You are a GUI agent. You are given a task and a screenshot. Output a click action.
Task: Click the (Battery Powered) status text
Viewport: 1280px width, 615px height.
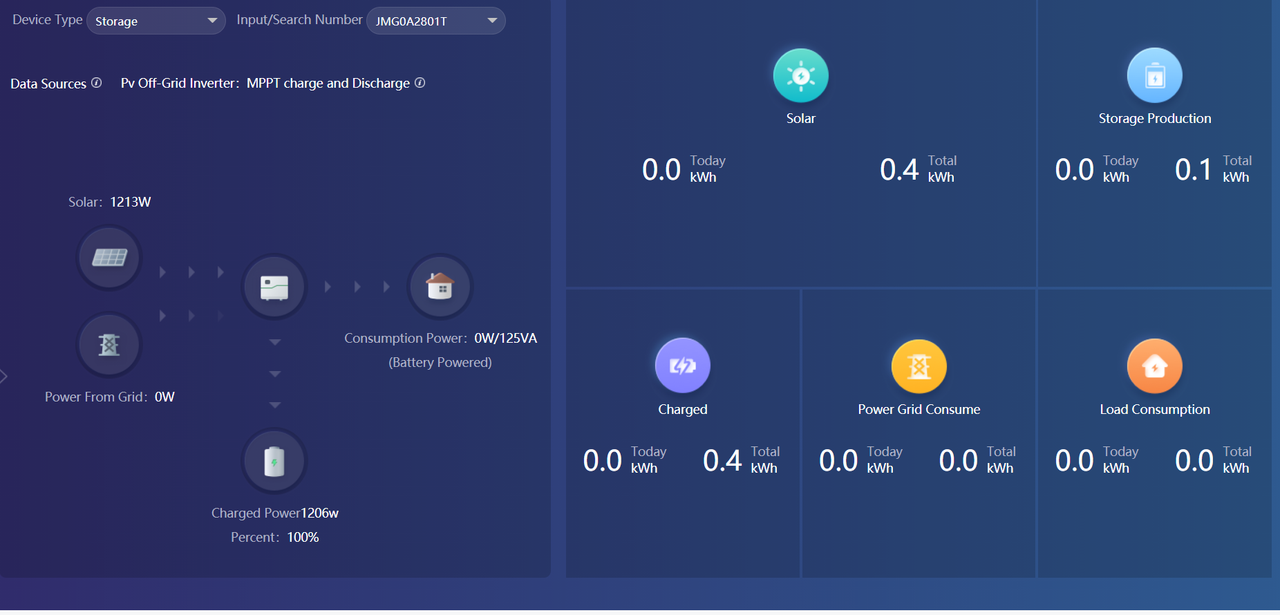tap(440, 362)
